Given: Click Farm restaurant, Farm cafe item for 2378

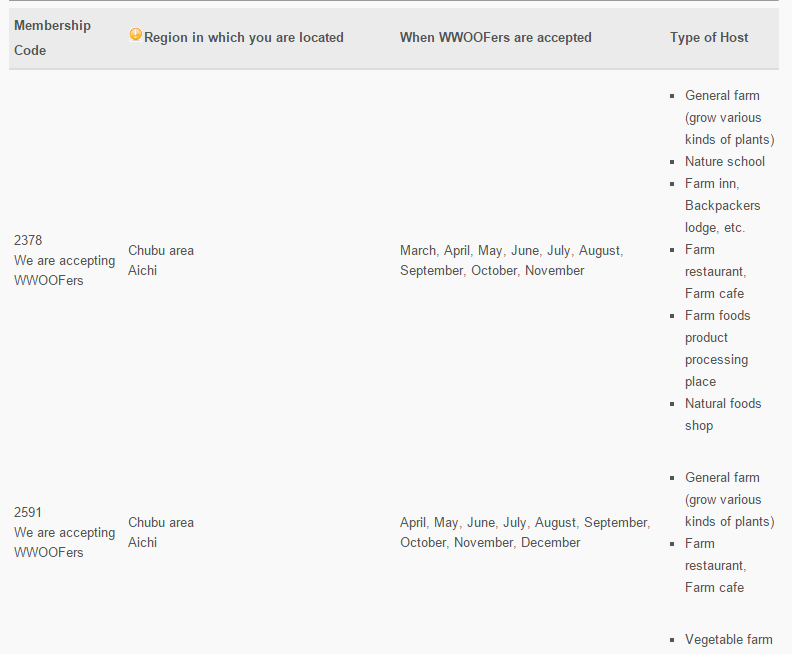Looking at the screenshot, I should coord(716,272).
